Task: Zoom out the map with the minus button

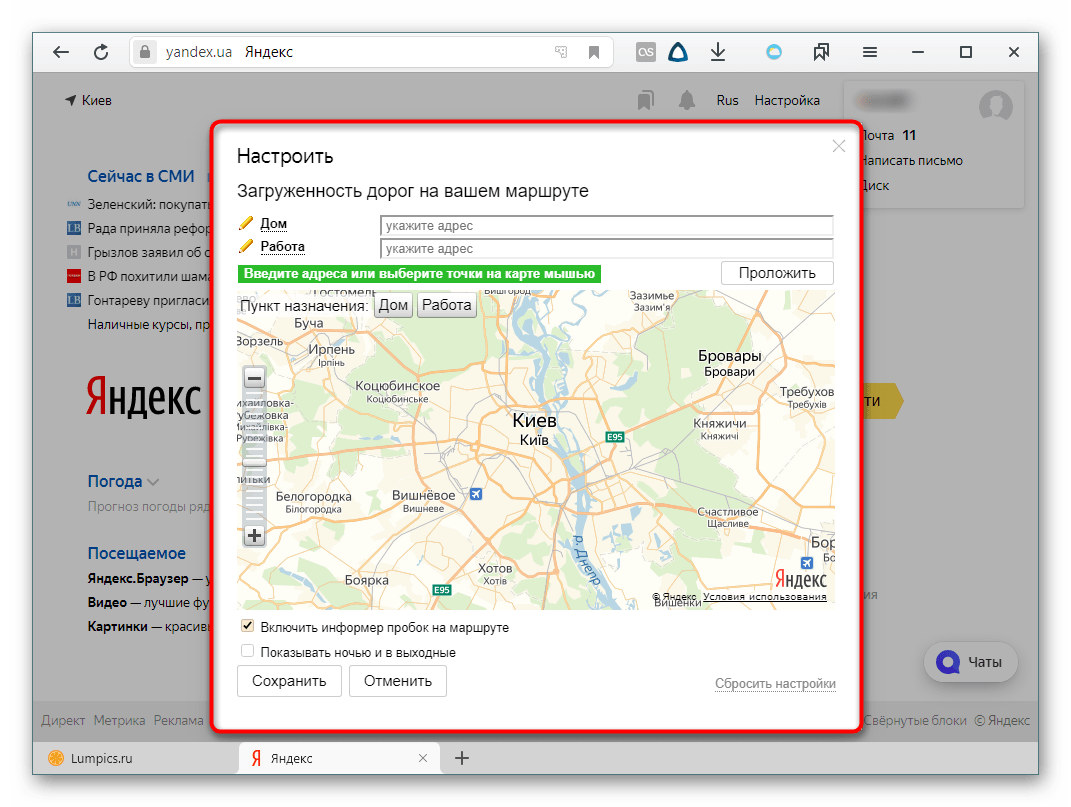Action: (x=254, y=378)
